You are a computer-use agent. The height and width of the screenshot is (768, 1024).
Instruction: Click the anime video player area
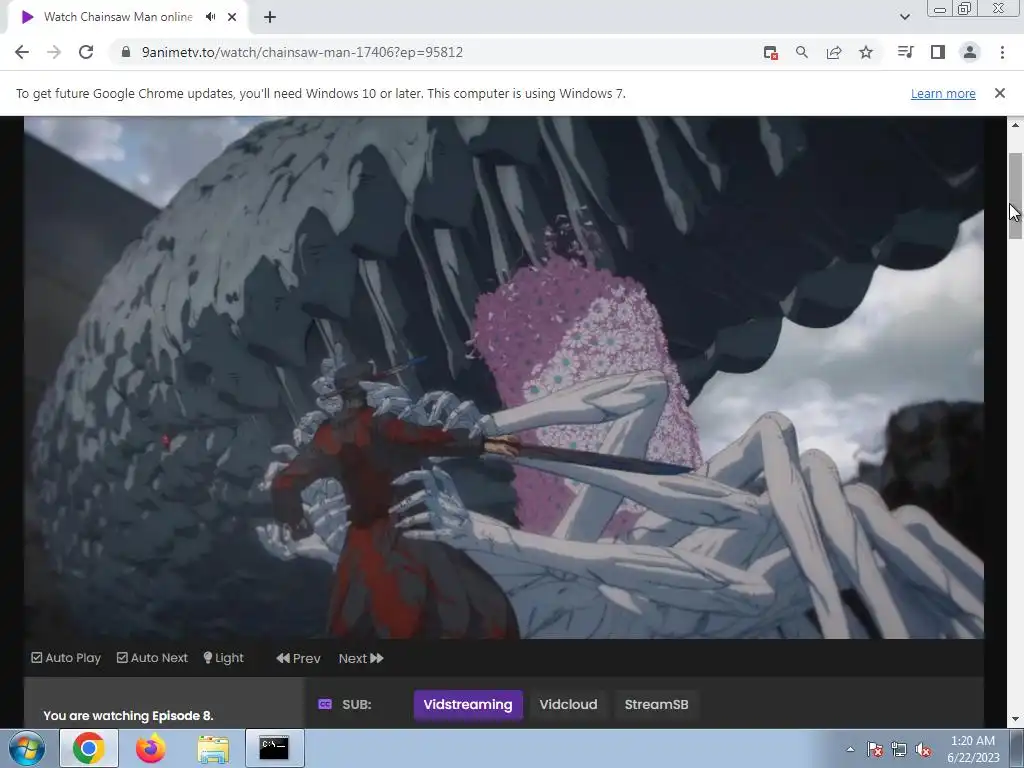pos(504,377)
